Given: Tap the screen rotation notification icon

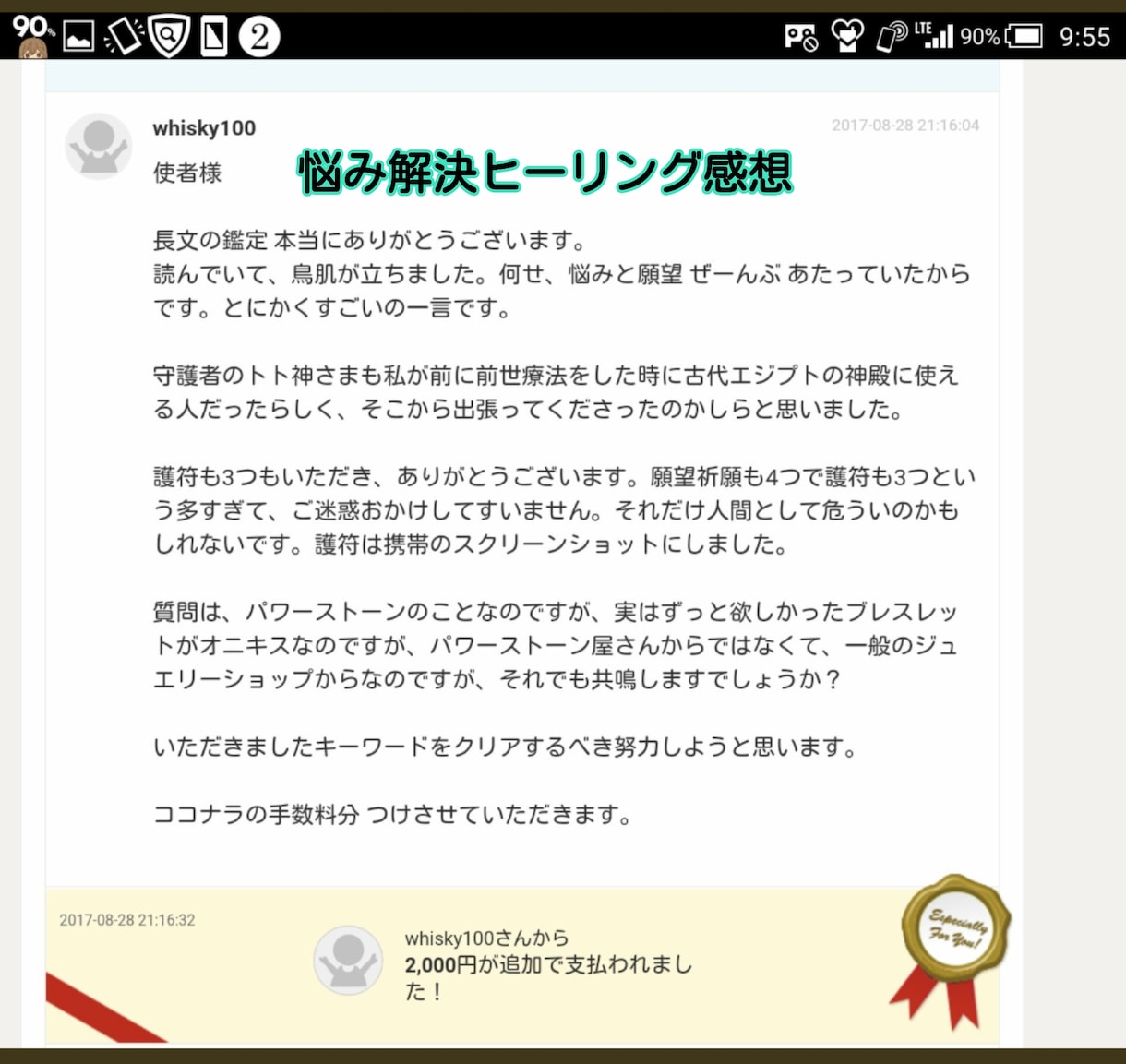Looking at the screenshot, I should pos(124,37).
